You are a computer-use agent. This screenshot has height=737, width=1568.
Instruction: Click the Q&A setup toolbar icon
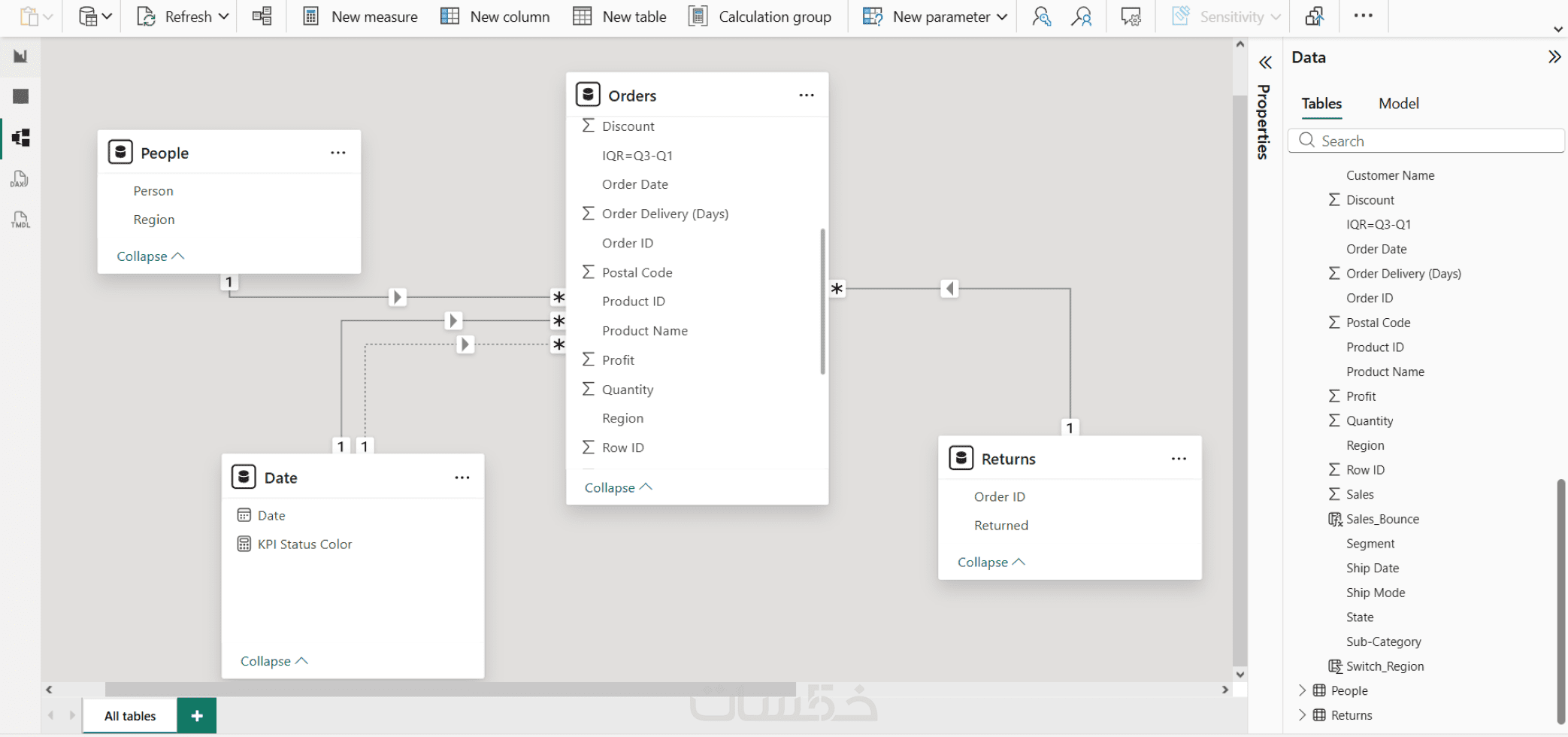pyautogui.click(x=1131, y=17)
